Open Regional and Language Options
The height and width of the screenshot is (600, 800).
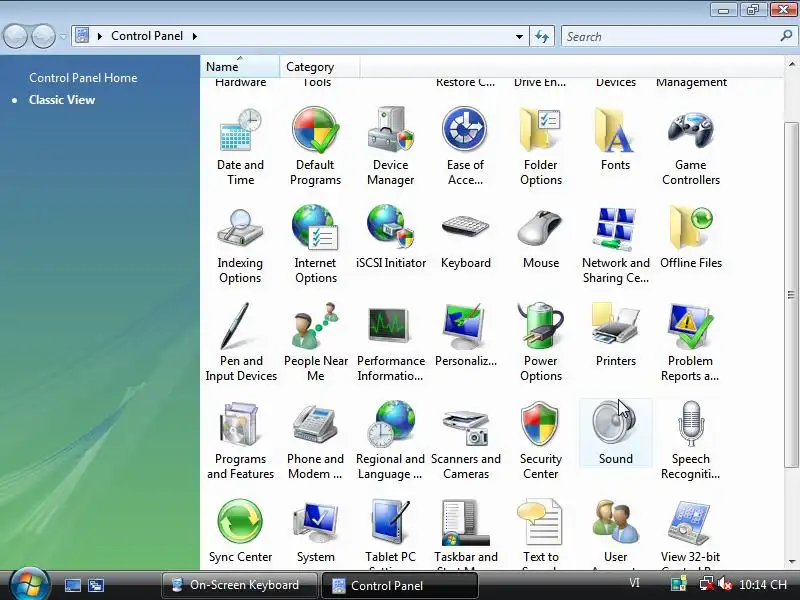(x=390, y=441)
